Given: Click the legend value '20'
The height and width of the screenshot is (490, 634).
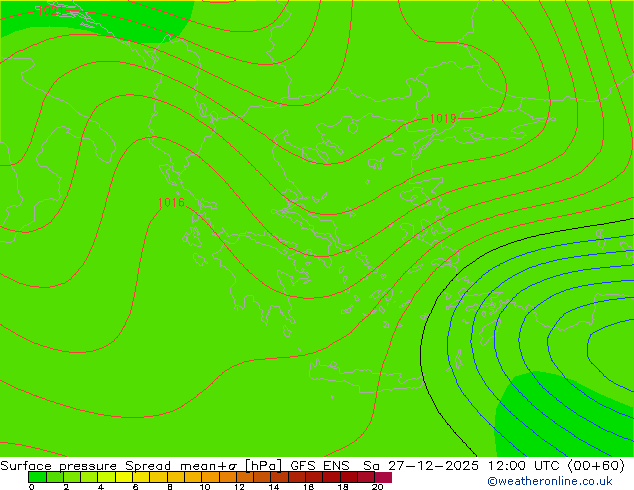Looking at the screenshot, I should pos(377,487).
